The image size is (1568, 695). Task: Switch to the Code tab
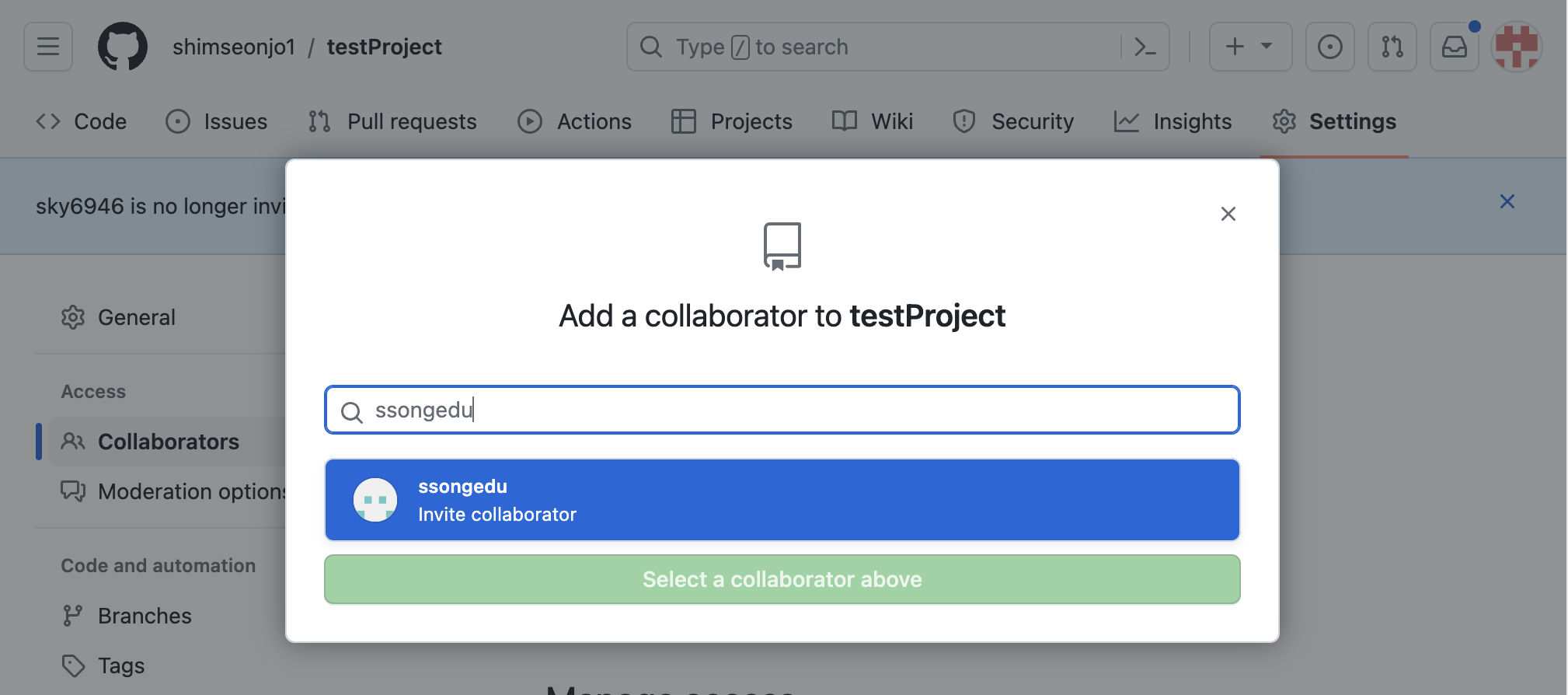pos(82,121)
